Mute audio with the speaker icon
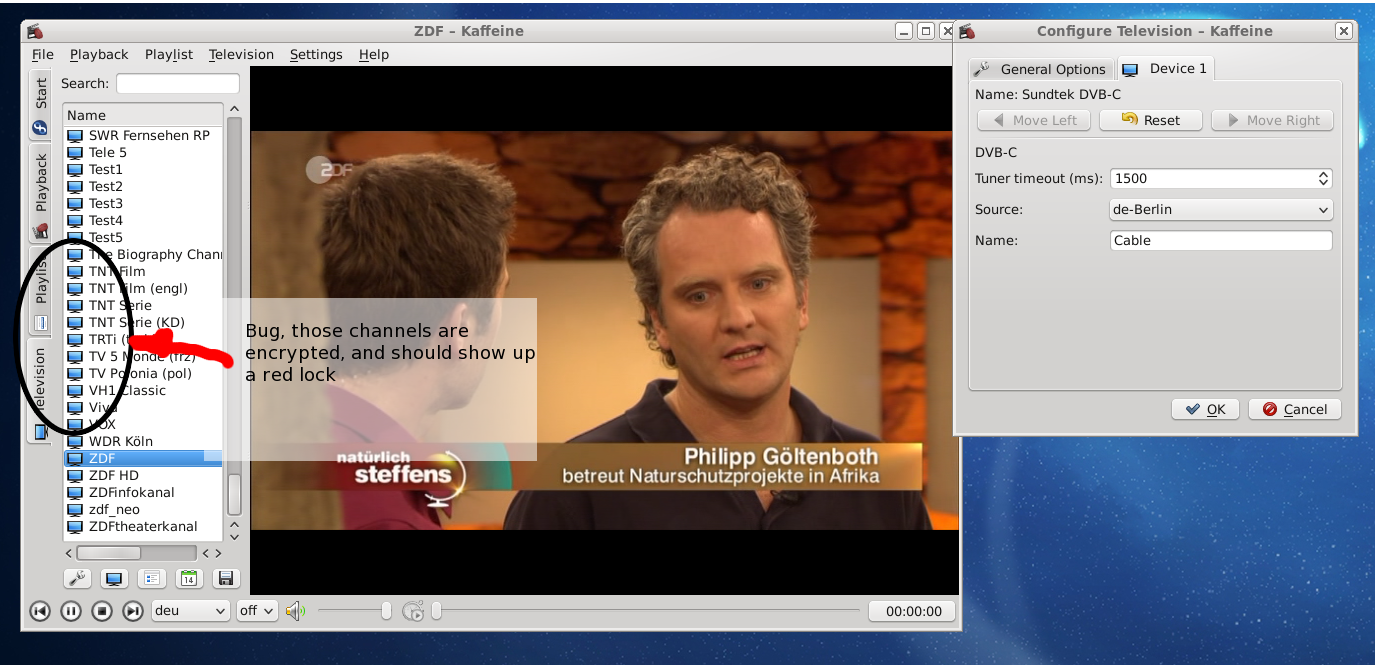 coord(295,611)
